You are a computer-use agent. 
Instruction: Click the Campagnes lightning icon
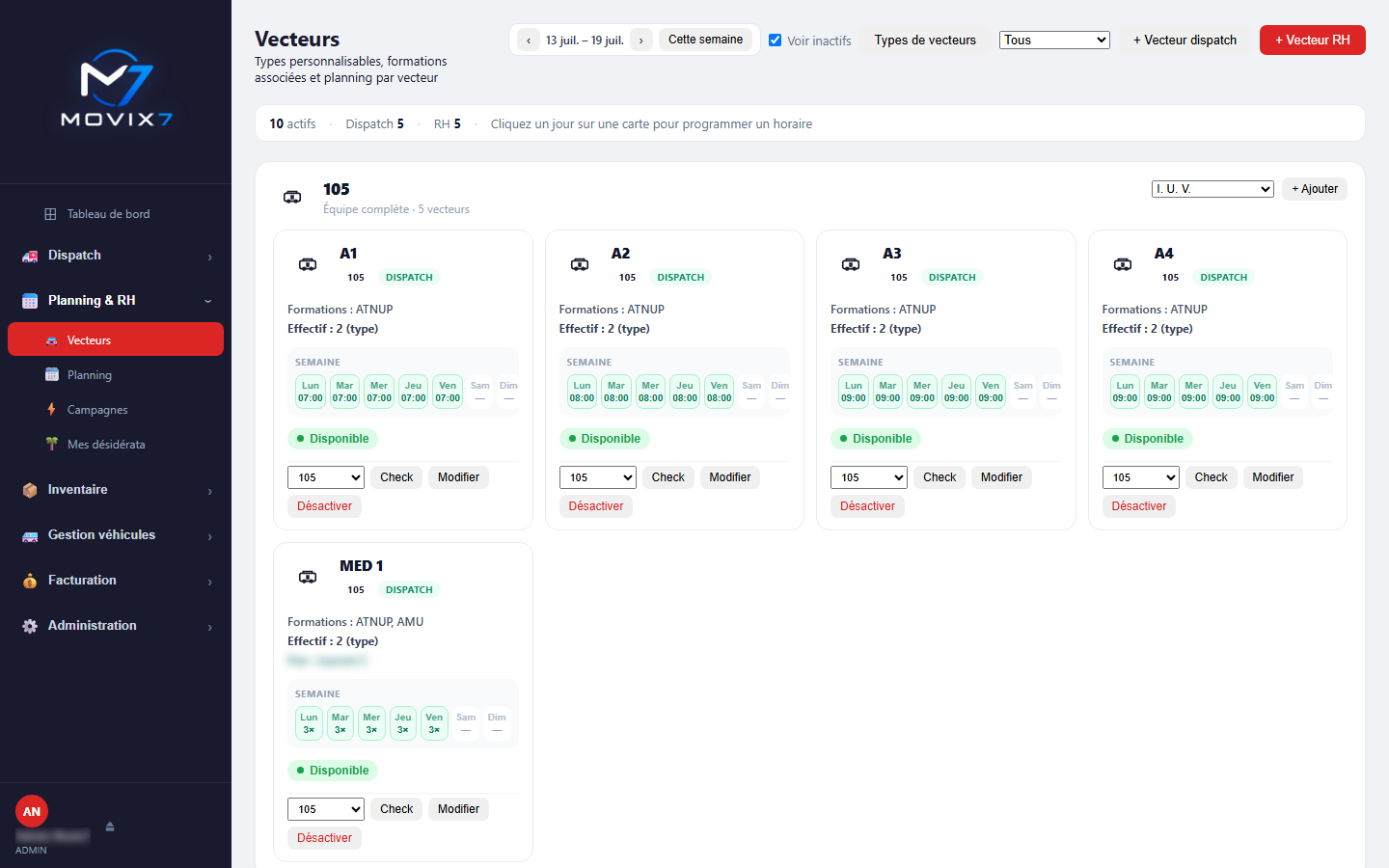52,409
